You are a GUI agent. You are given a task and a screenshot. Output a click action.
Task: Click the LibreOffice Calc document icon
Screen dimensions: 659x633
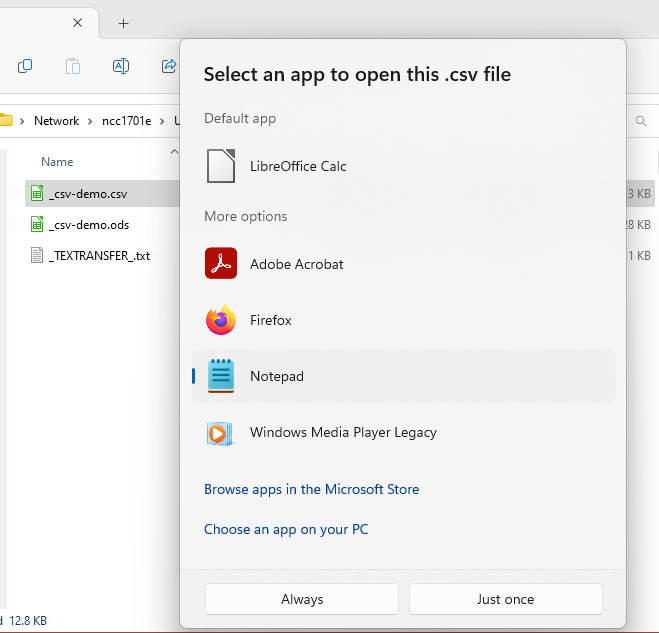pos(221,166)
